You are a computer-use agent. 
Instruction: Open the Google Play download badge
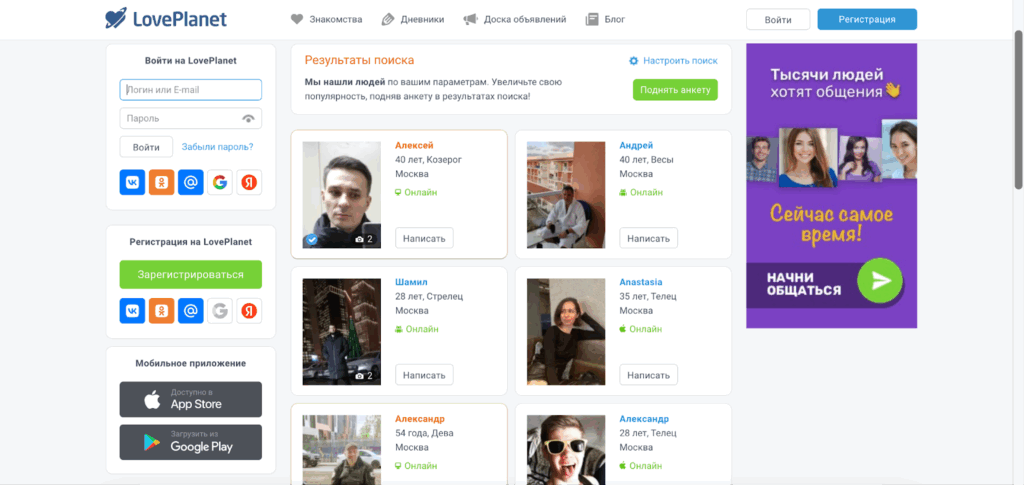coord(190,442)
